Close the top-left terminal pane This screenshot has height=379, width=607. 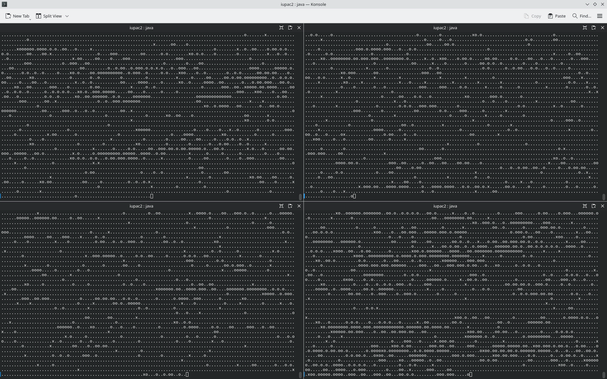click(299, 27)
